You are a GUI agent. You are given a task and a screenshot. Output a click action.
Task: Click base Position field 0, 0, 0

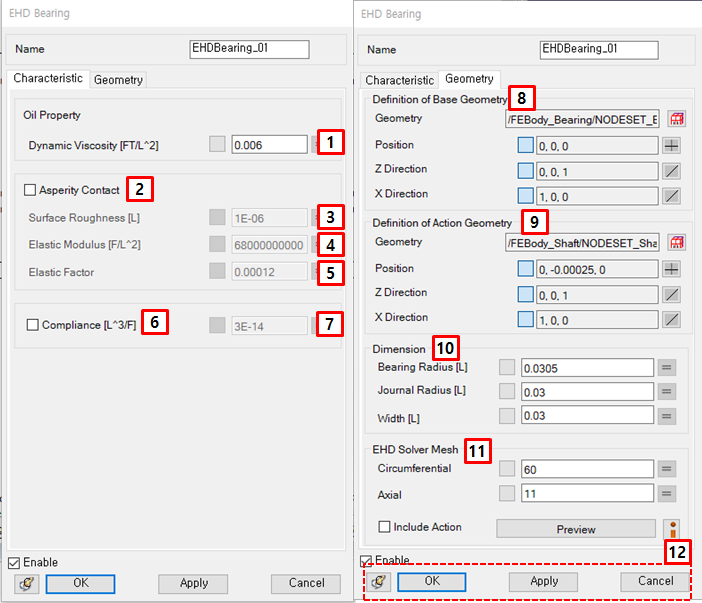tap(597, 145)
